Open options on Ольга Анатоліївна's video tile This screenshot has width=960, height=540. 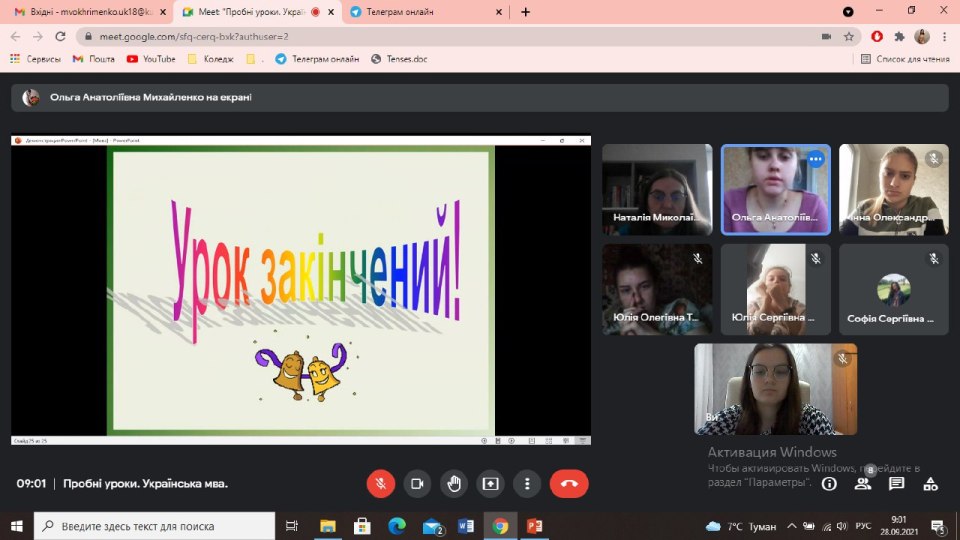(815, 159)
